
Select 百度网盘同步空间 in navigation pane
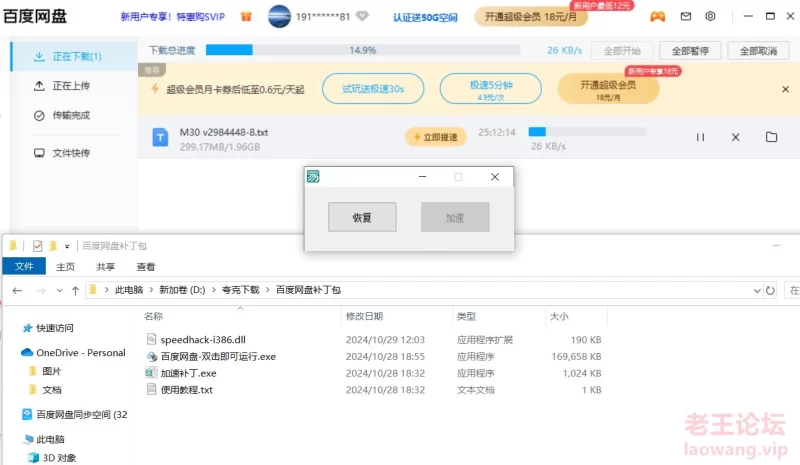(82, 414)
